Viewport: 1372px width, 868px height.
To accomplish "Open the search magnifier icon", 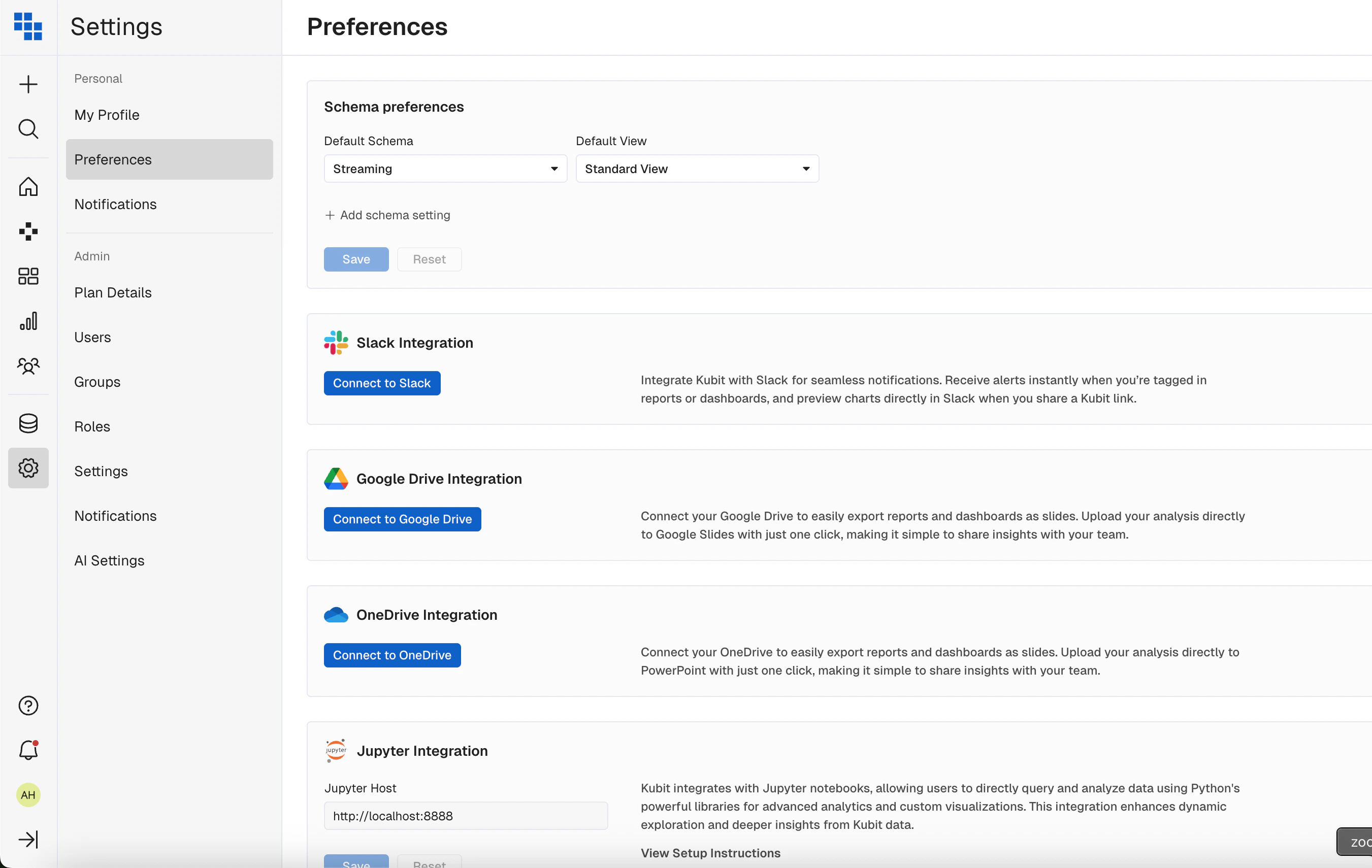I will [x=28, y=129].
